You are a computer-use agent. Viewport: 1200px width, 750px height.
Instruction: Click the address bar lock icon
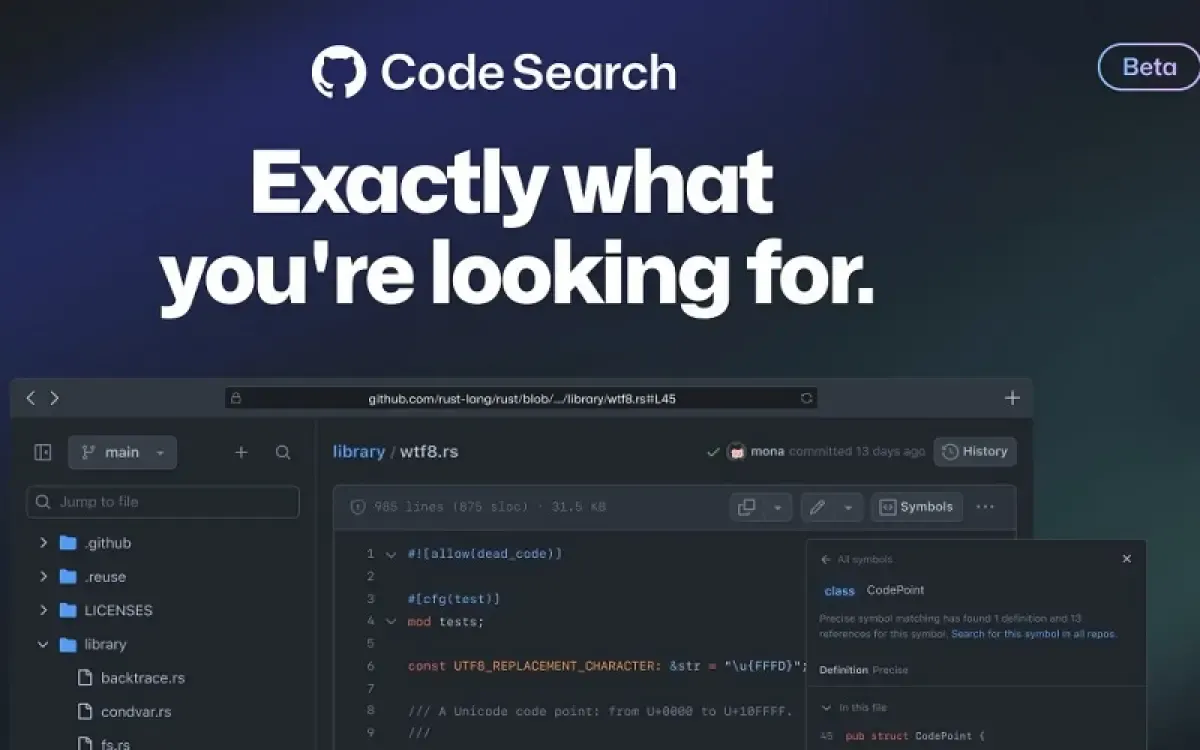236,398
